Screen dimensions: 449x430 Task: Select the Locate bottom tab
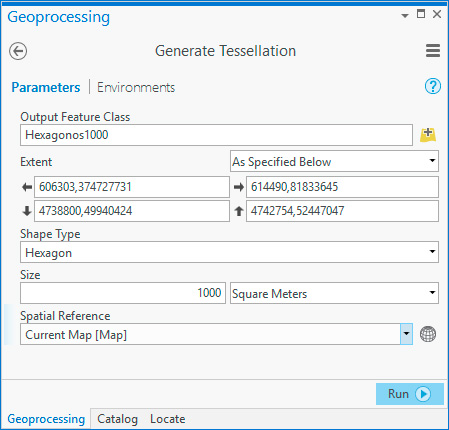coord(168,419)
